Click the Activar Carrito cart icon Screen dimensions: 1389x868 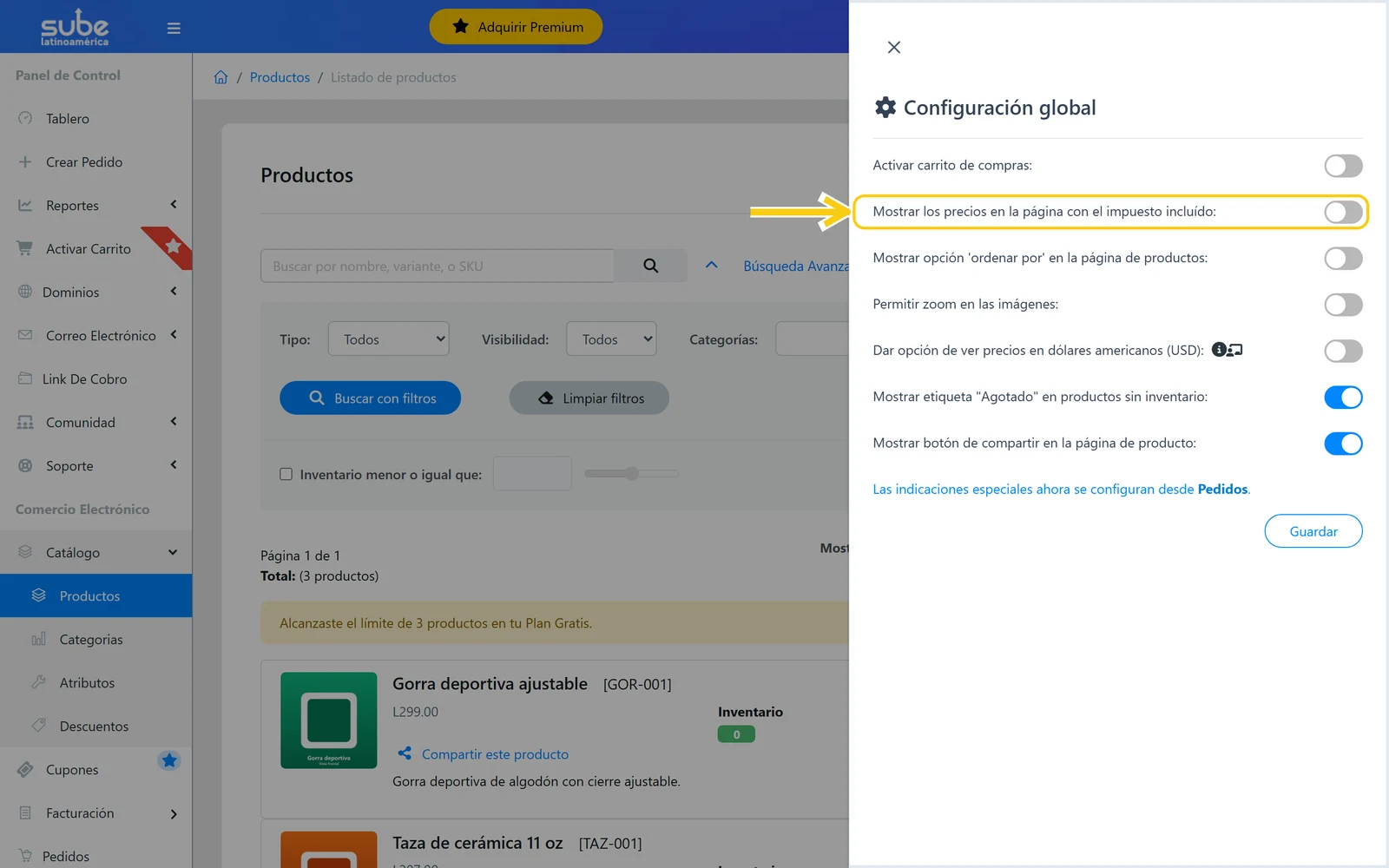coord(25,248)
